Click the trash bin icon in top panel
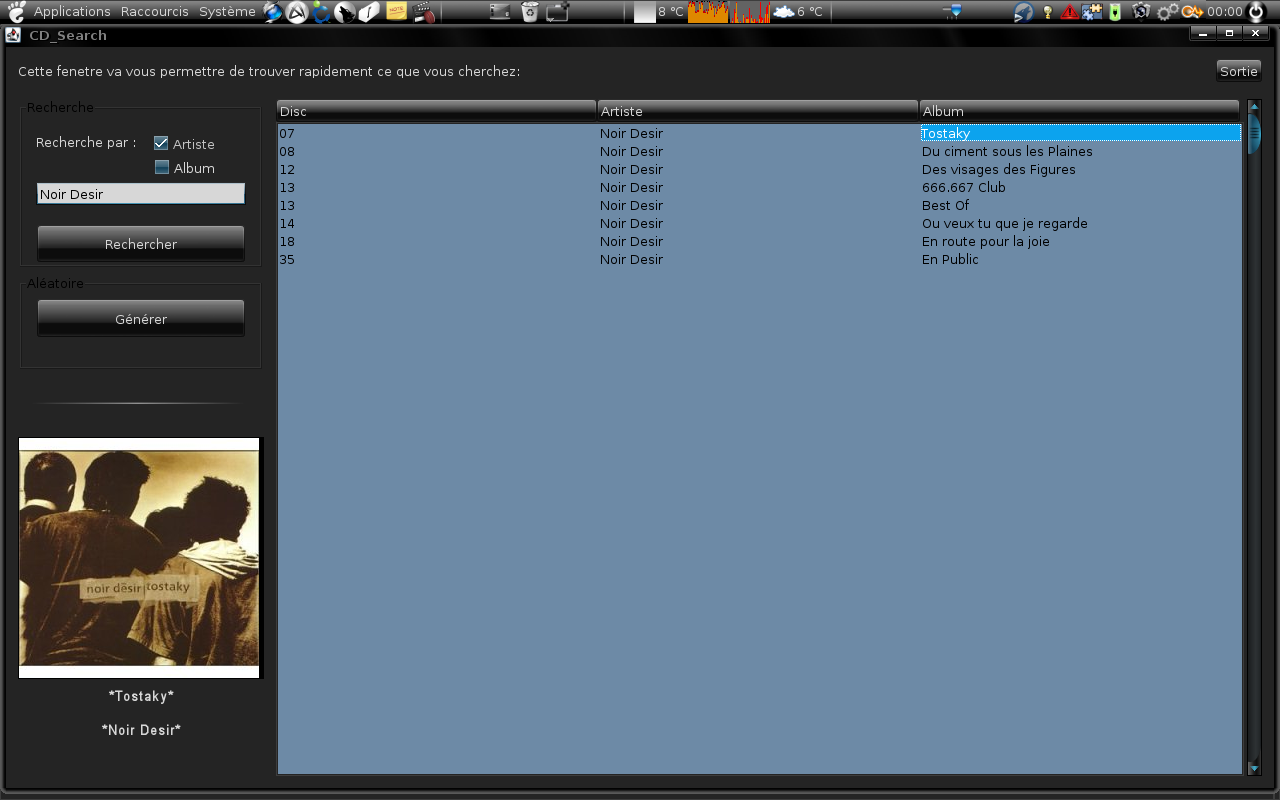 529,12
